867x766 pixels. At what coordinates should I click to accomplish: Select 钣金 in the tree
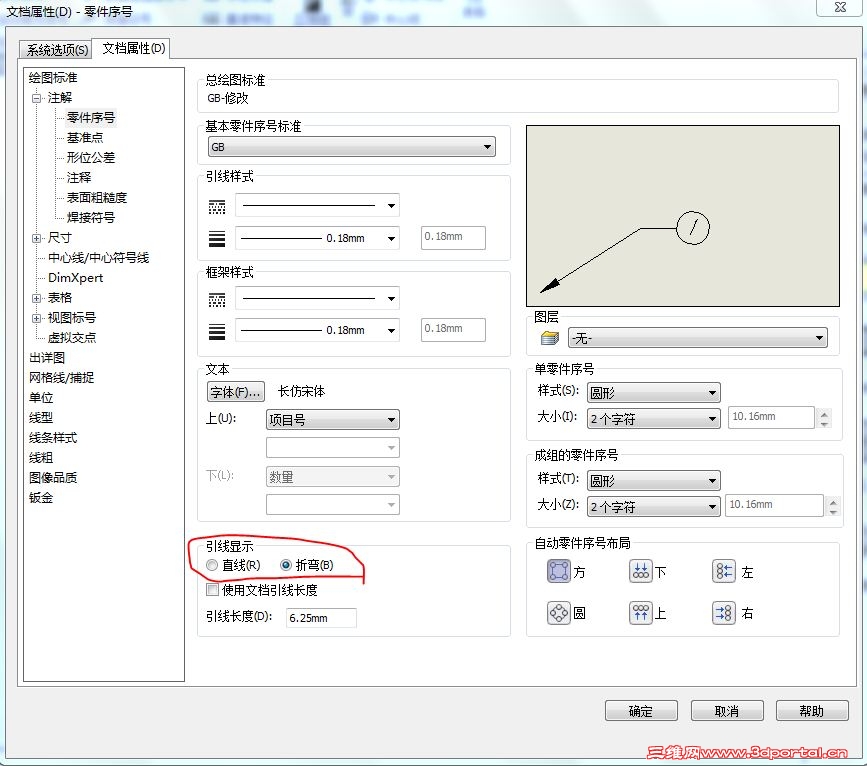pyautogui.click(x=41, y=498)
